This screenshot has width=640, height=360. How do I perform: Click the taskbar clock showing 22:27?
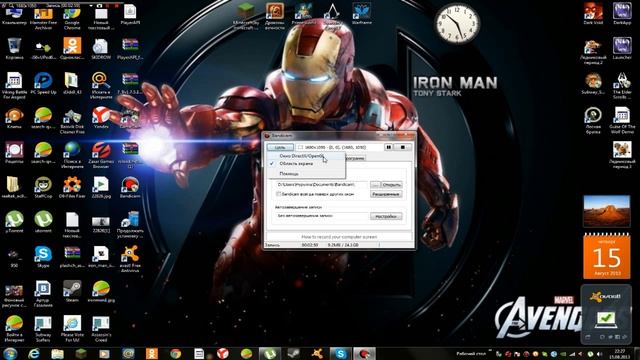(620, 353)
